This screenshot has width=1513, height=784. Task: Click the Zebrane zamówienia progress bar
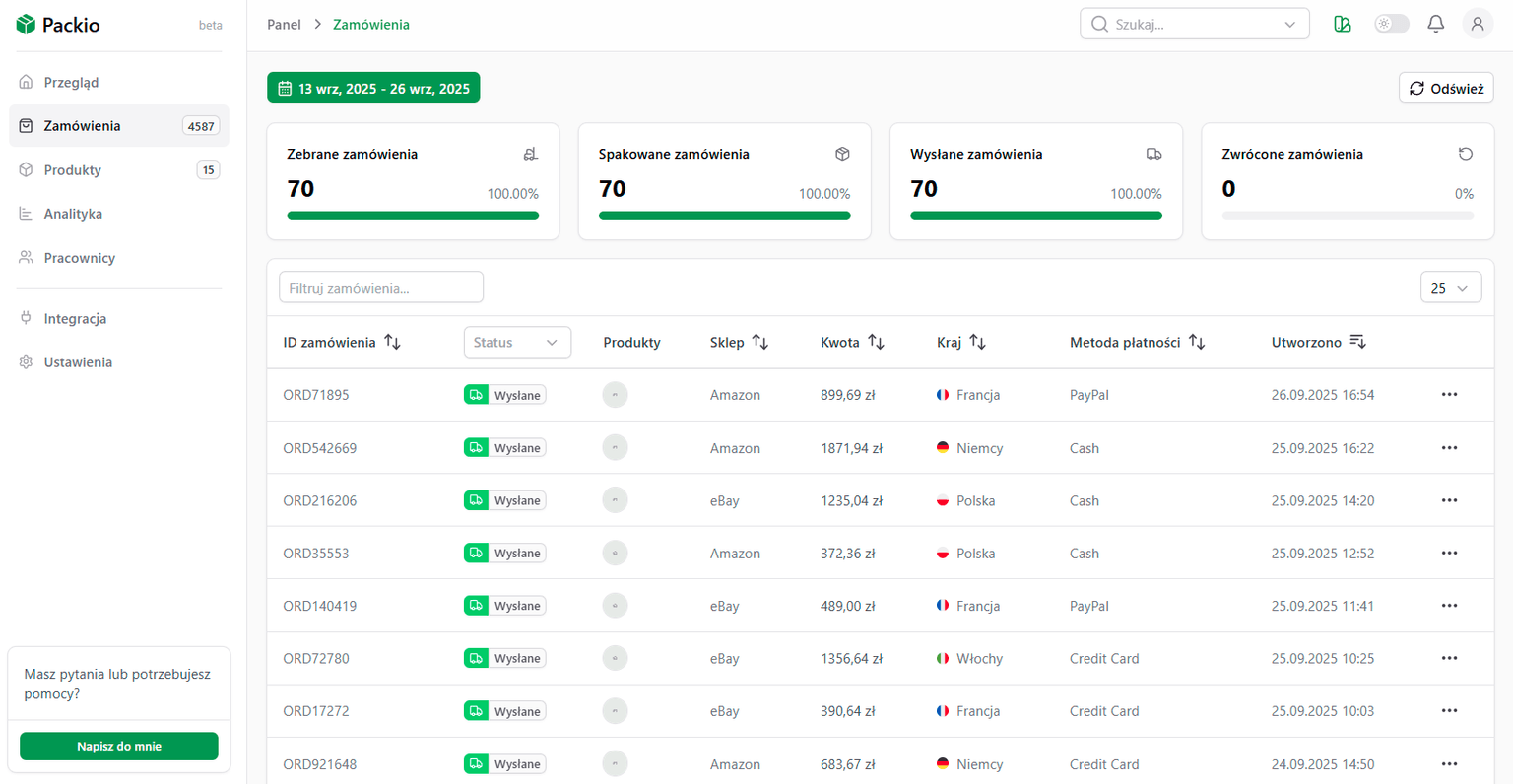click(413, 216)
